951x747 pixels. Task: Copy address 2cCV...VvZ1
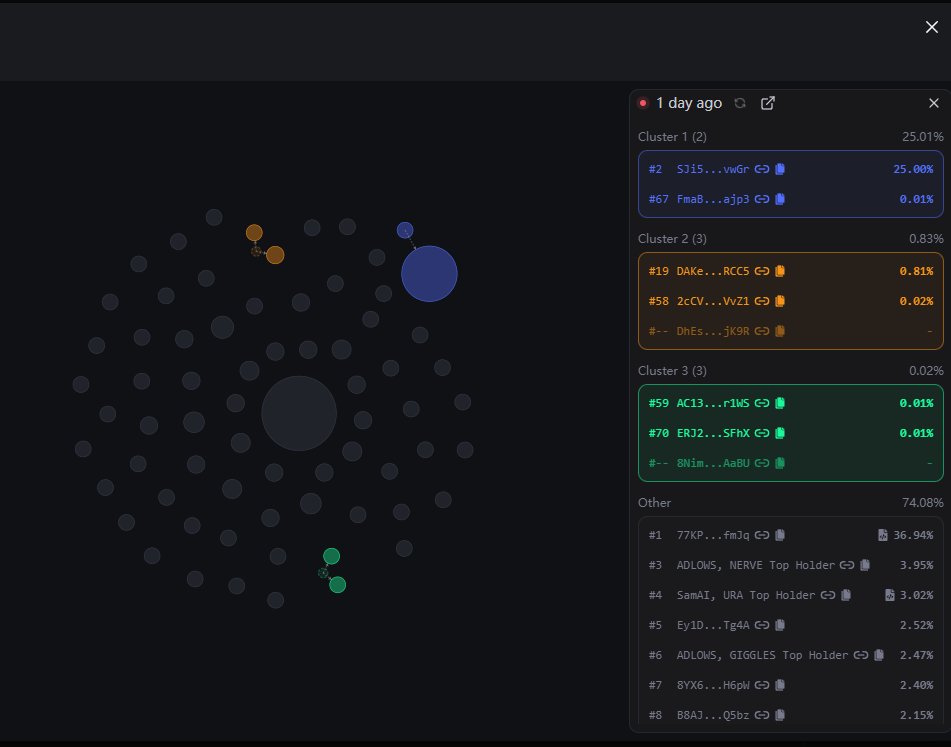tap(780, 301)
